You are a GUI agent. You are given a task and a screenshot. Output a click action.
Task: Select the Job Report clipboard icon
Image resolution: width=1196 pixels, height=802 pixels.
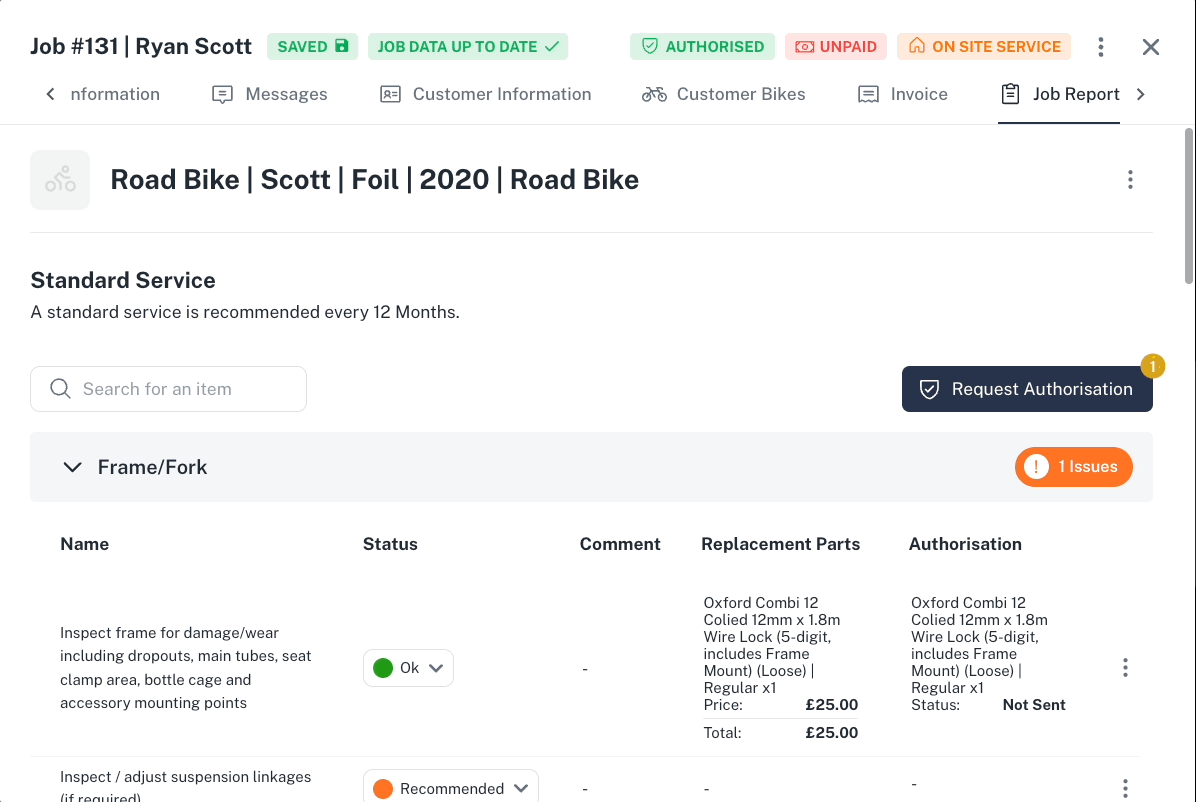point(1010,93)
